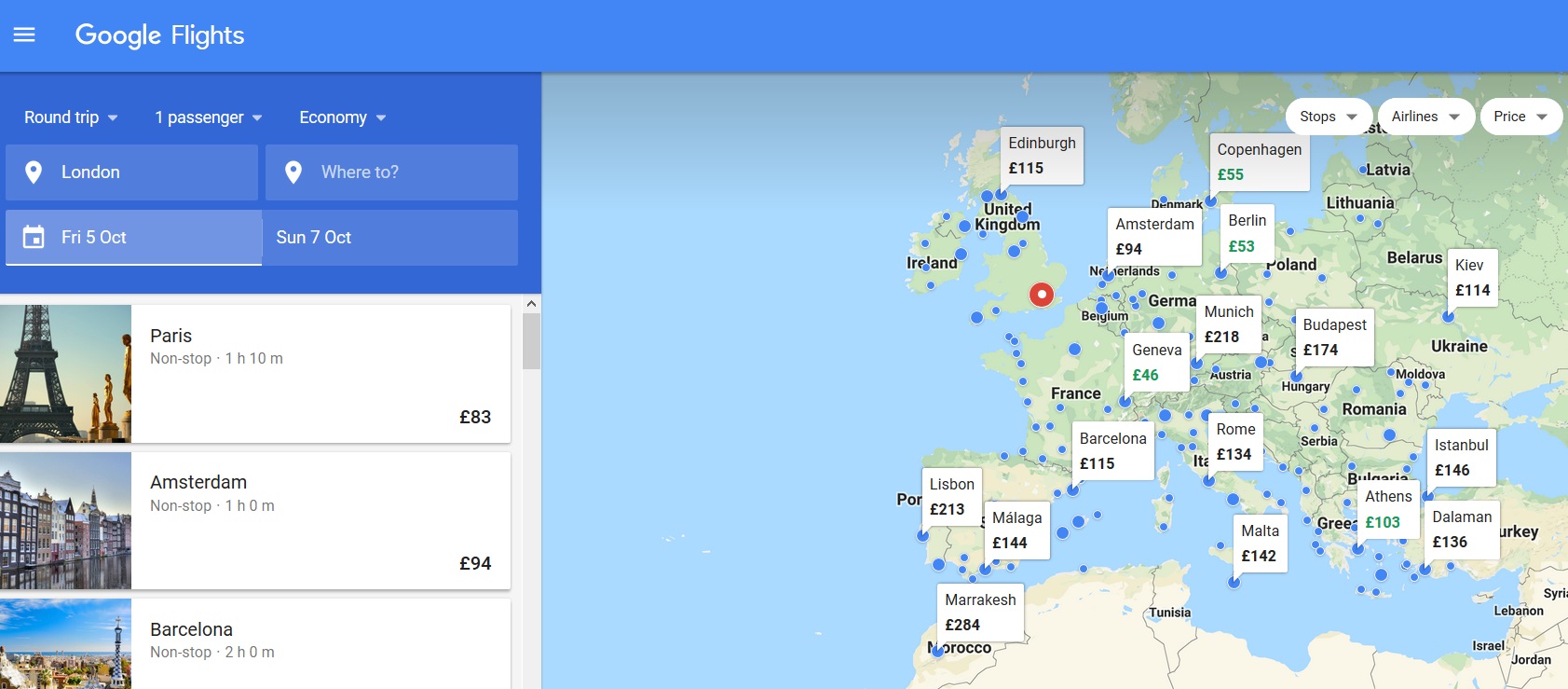Viewport: 1568px width, 689px height.
Task: Click the Marrakesh £284 map label
Action: [x=980, y=613]
